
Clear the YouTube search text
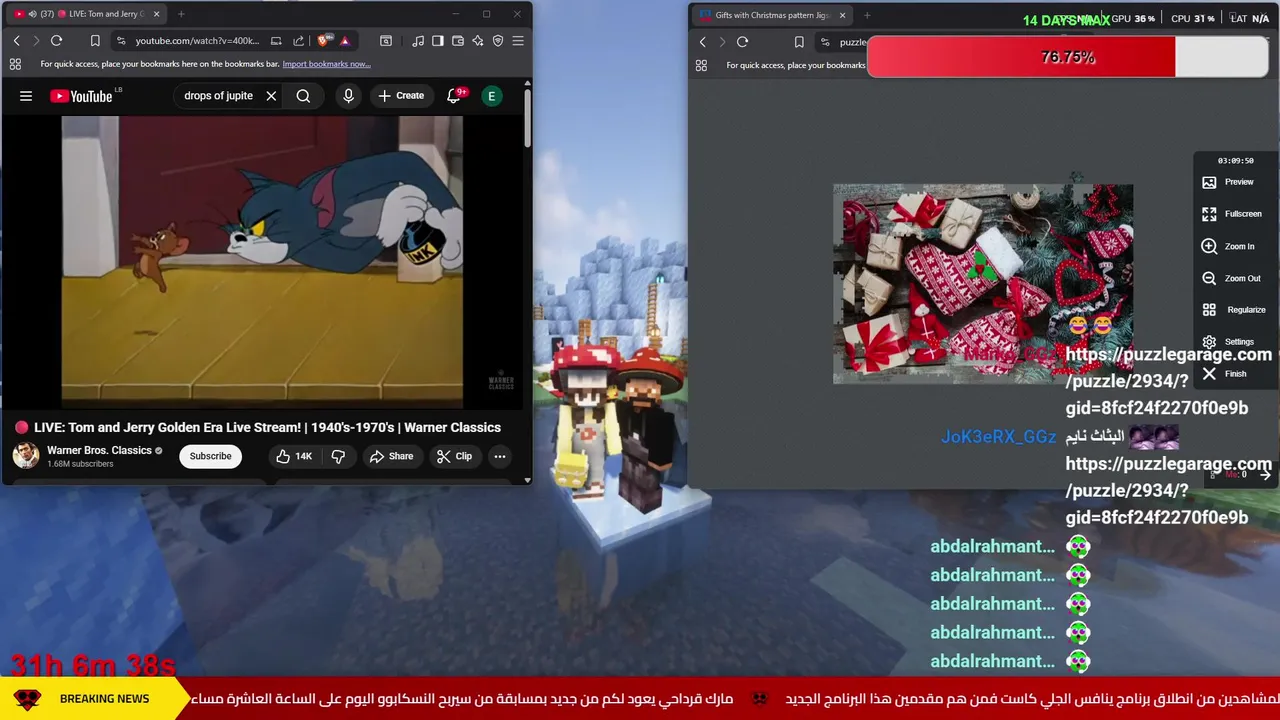tap(271, 96)
